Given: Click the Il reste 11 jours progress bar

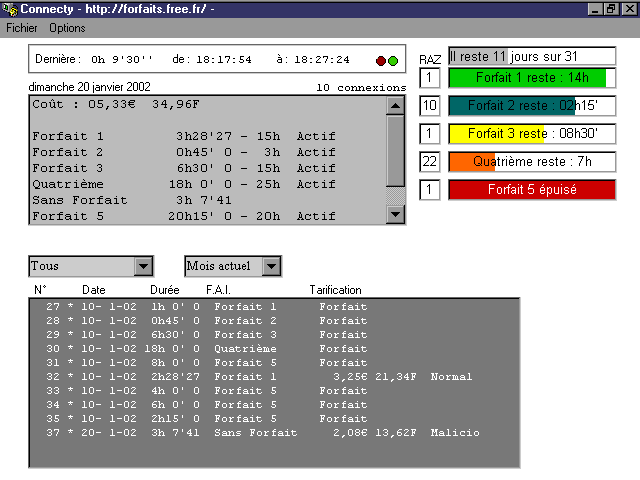Looking at the screenshot, I should (x=532, y=56).
